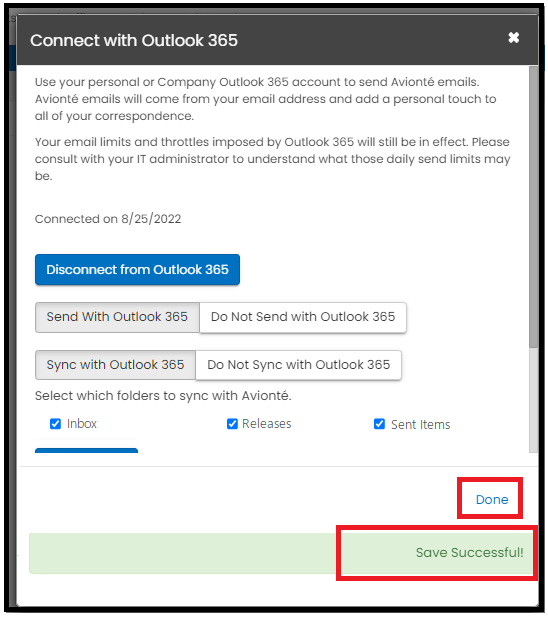The image size is (548, 617).
Task: Uncheck the Sent Items folder checkbox
Action: click(379, 424)
